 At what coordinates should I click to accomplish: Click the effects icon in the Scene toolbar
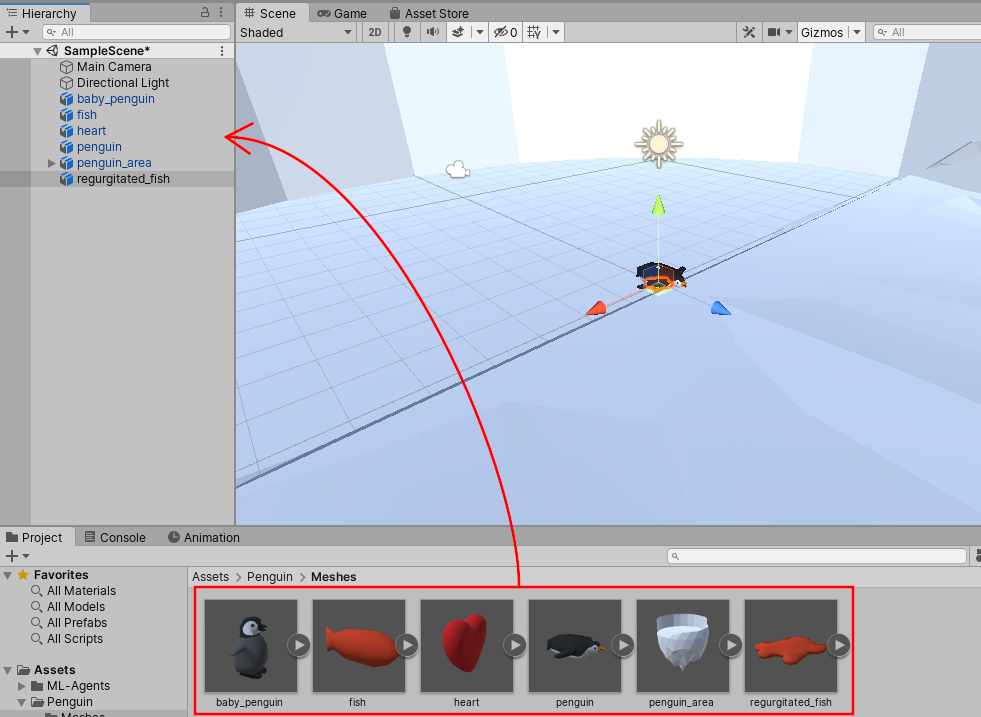[461, 31]
